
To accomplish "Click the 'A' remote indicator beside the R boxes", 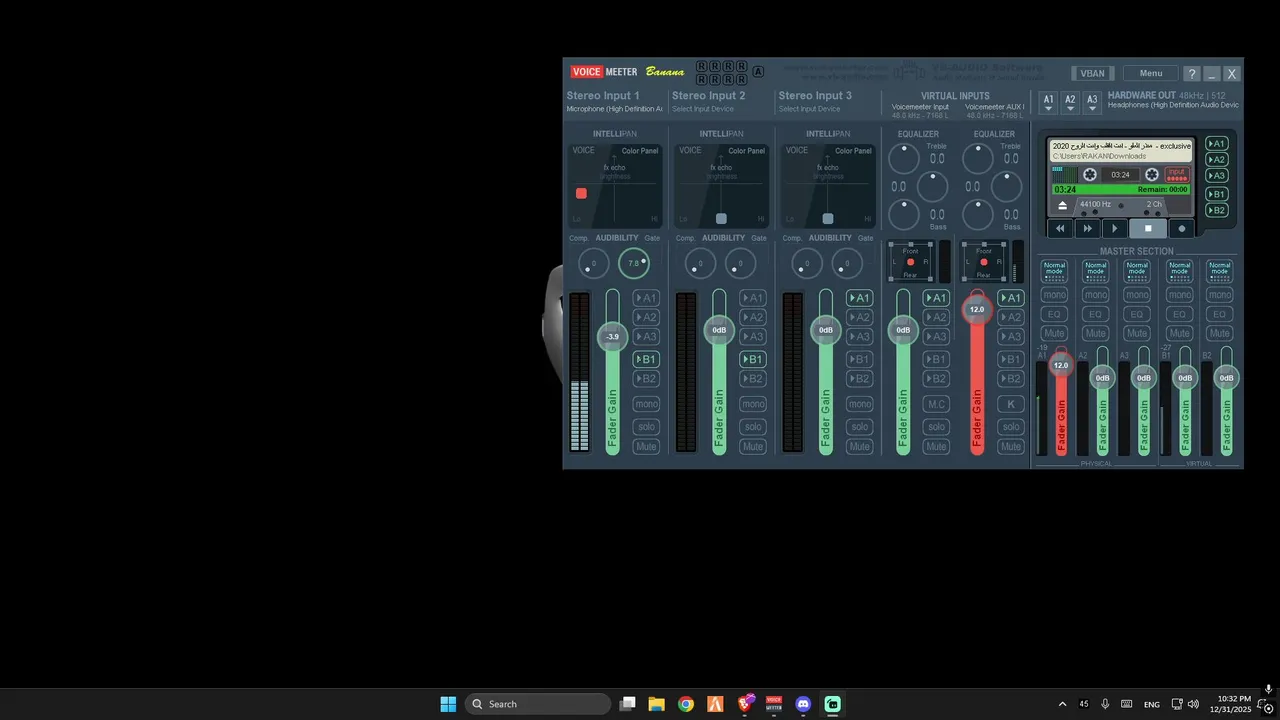I will [758, 72].
